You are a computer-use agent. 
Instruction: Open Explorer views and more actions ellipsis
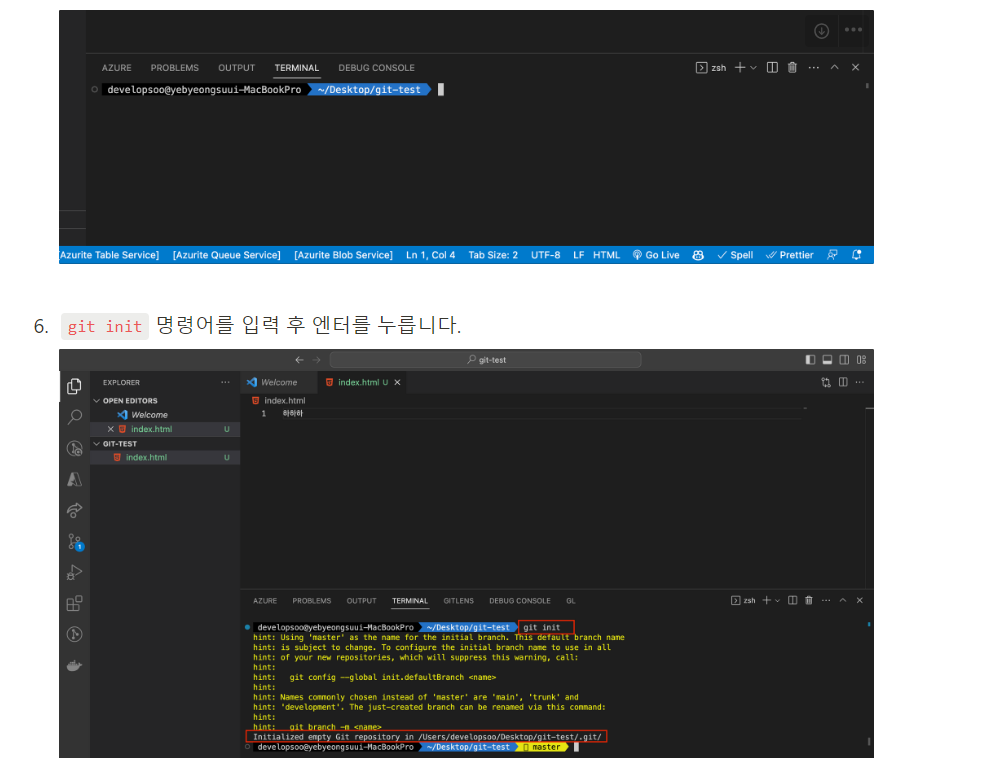coord(225,382)
